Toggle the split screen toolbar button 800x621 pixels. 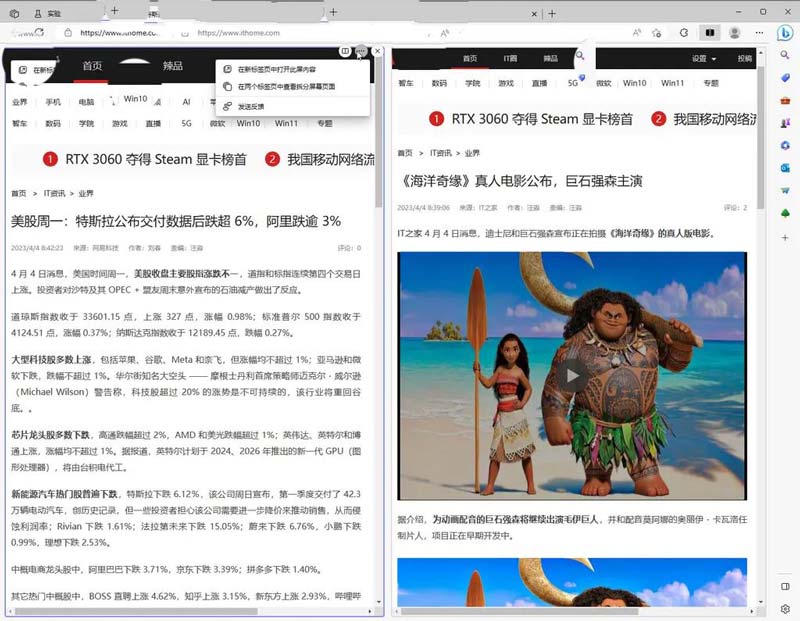[709, 33]
